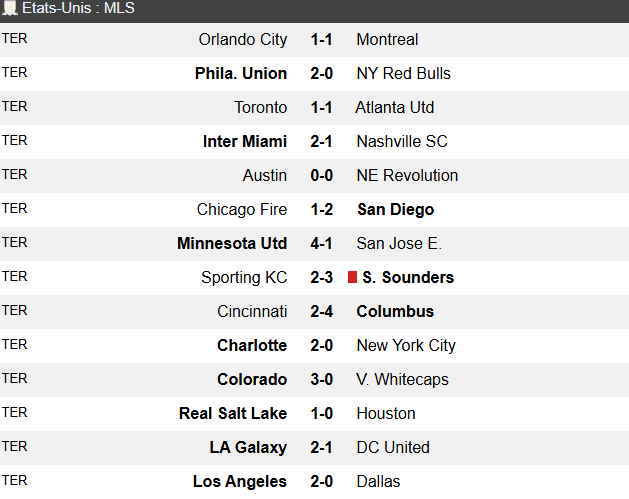Select the San Diego team name

(395, 210)
